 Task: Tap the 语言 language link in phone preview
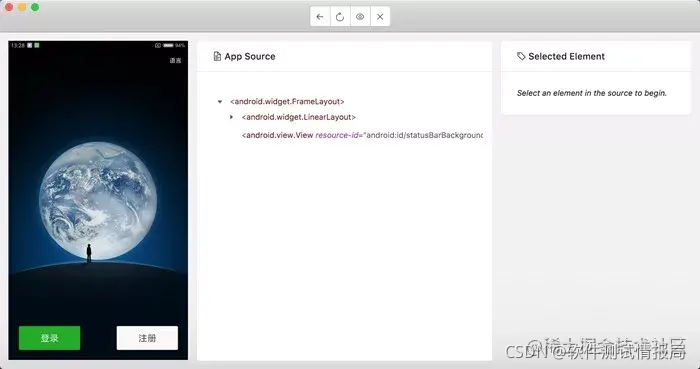click(x=175, y=61)
